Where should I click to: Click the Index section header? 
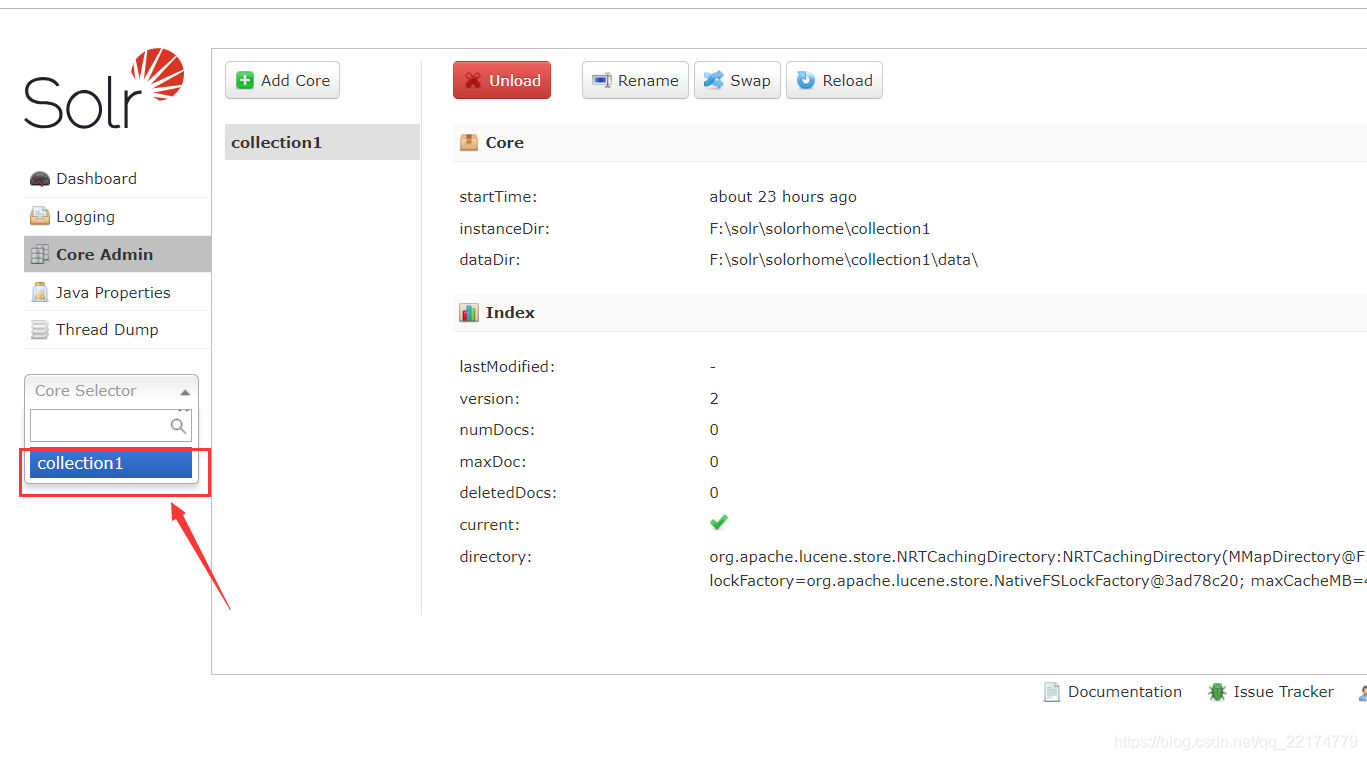[x=909, y=313]
